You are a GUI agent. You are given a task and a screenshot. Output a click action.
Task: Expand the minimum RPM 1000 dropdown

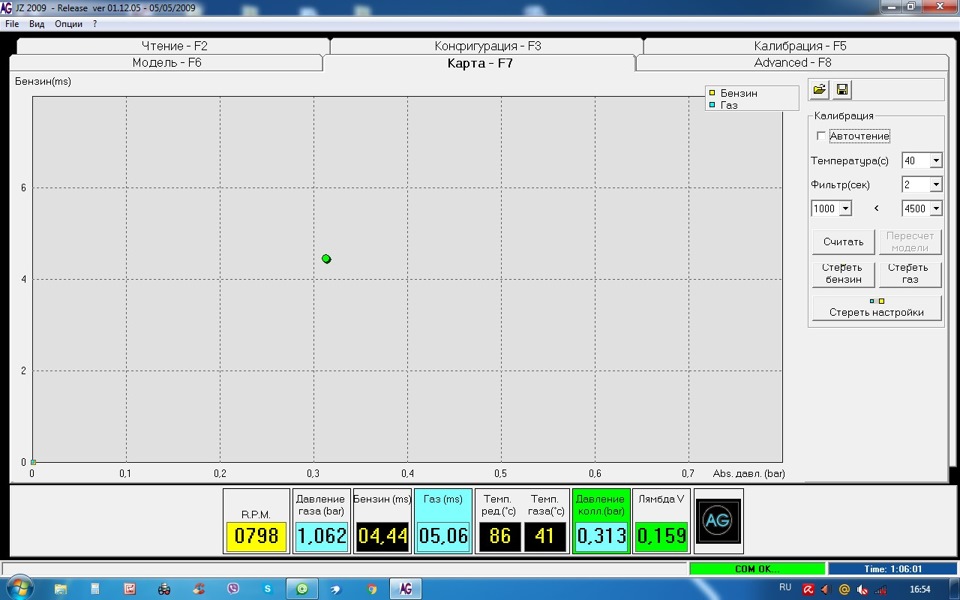(x=846, y=208)
